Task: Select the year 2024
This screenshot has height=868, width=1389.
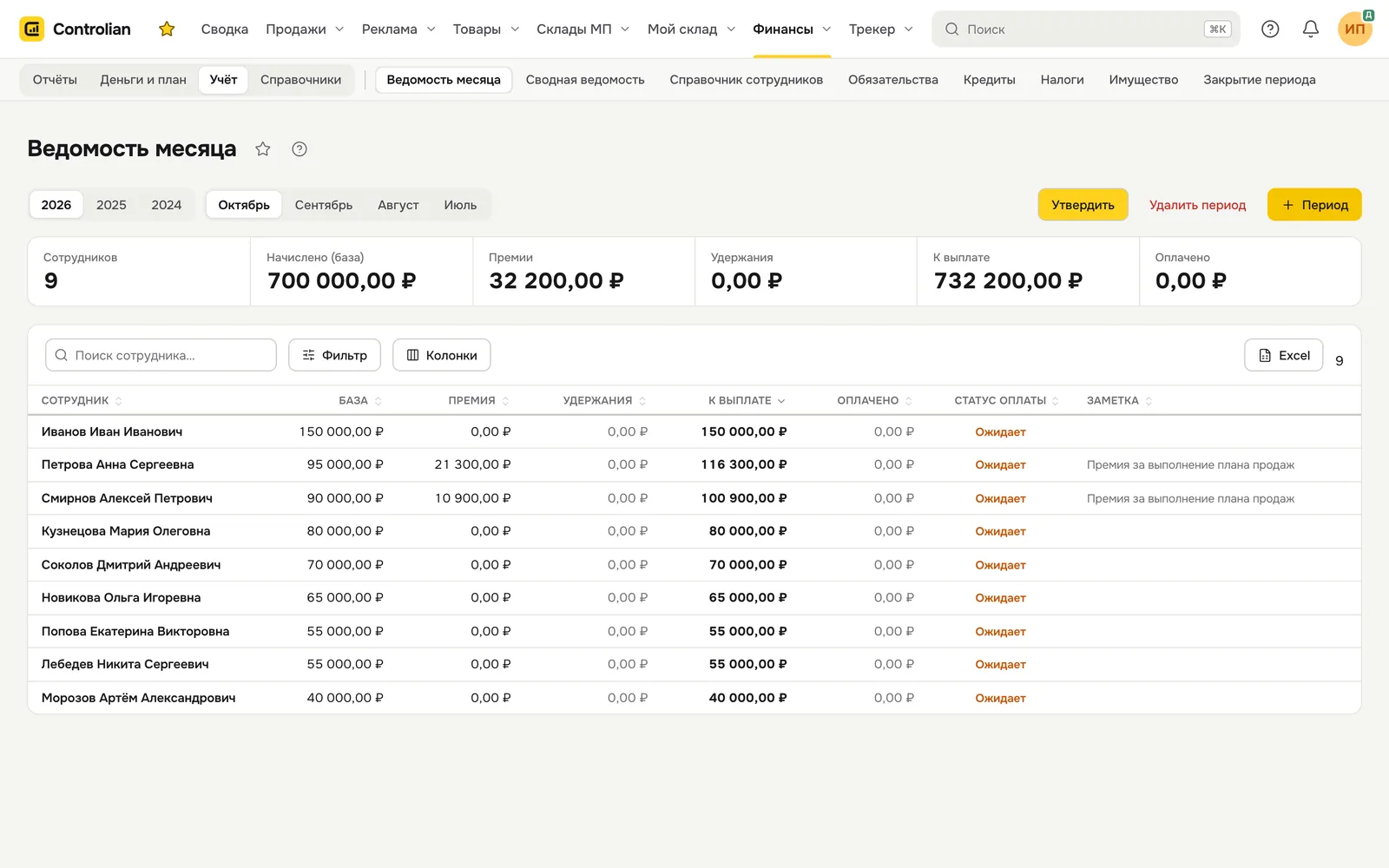Action: pyautogui.click(x=167, y=205)
